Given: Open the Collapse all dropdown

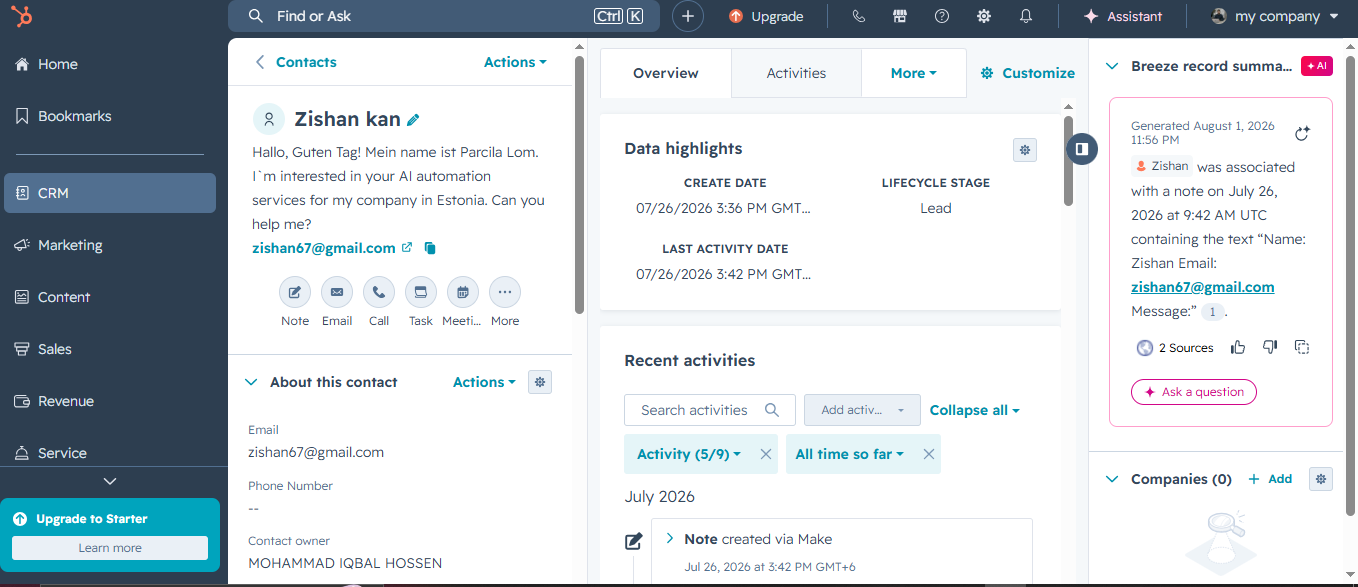Looking at the screenshot, I should tap(975, 410).
